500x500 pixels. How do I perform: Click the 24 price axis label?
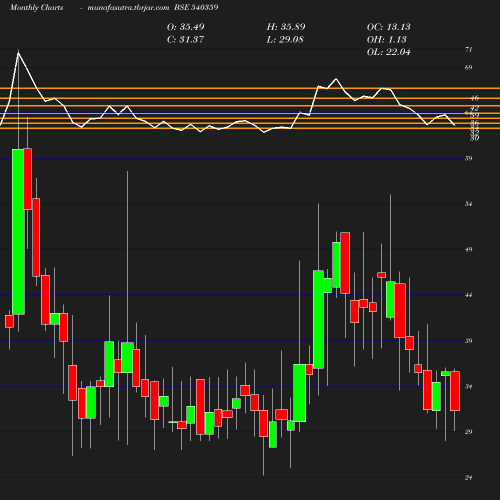(x=468, y=478)
